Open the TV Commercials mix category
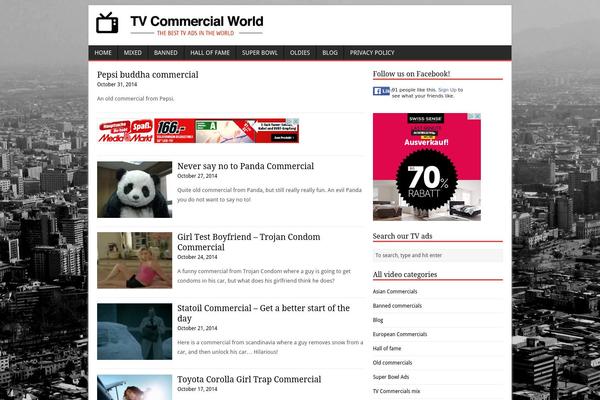This screenshot has width=600, height=400. [x=396, y=391]
